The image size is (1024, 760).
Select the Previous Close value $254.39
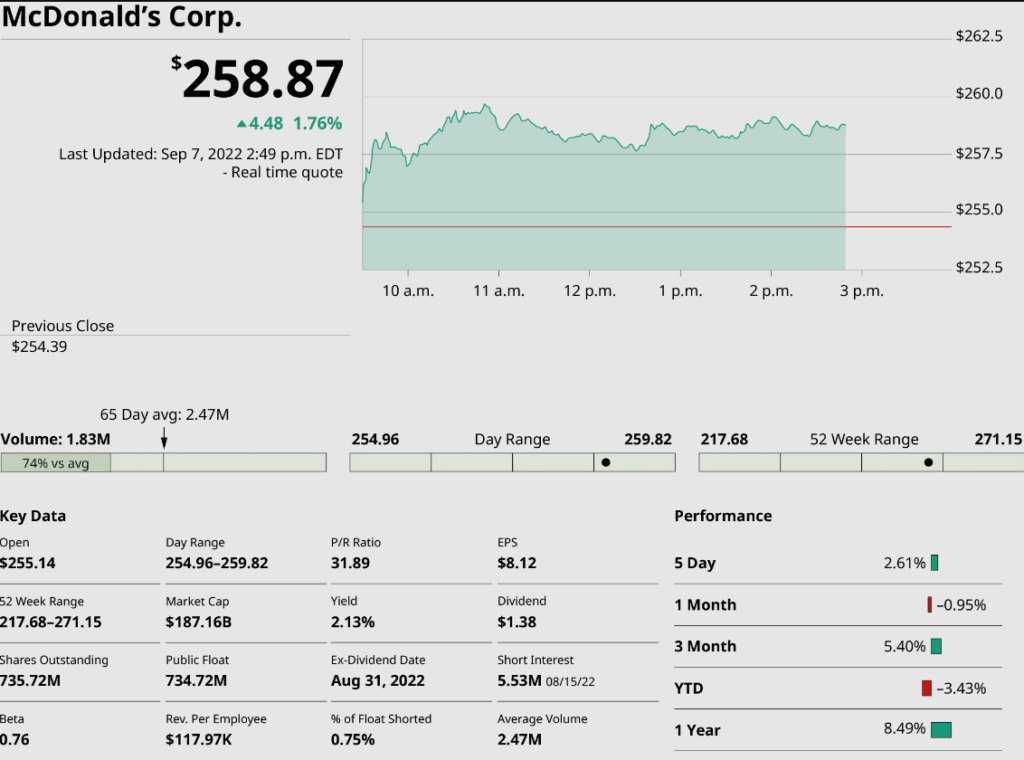39,347
